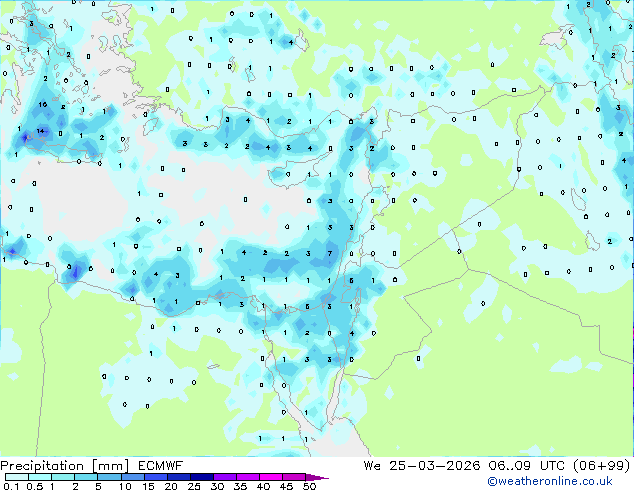Image resolution: width=634 pixels, height=490 pixels.
Task: Select magenta legend swatch for 40–45 mm
Action: pyautogui.click(x=271, y=477)
